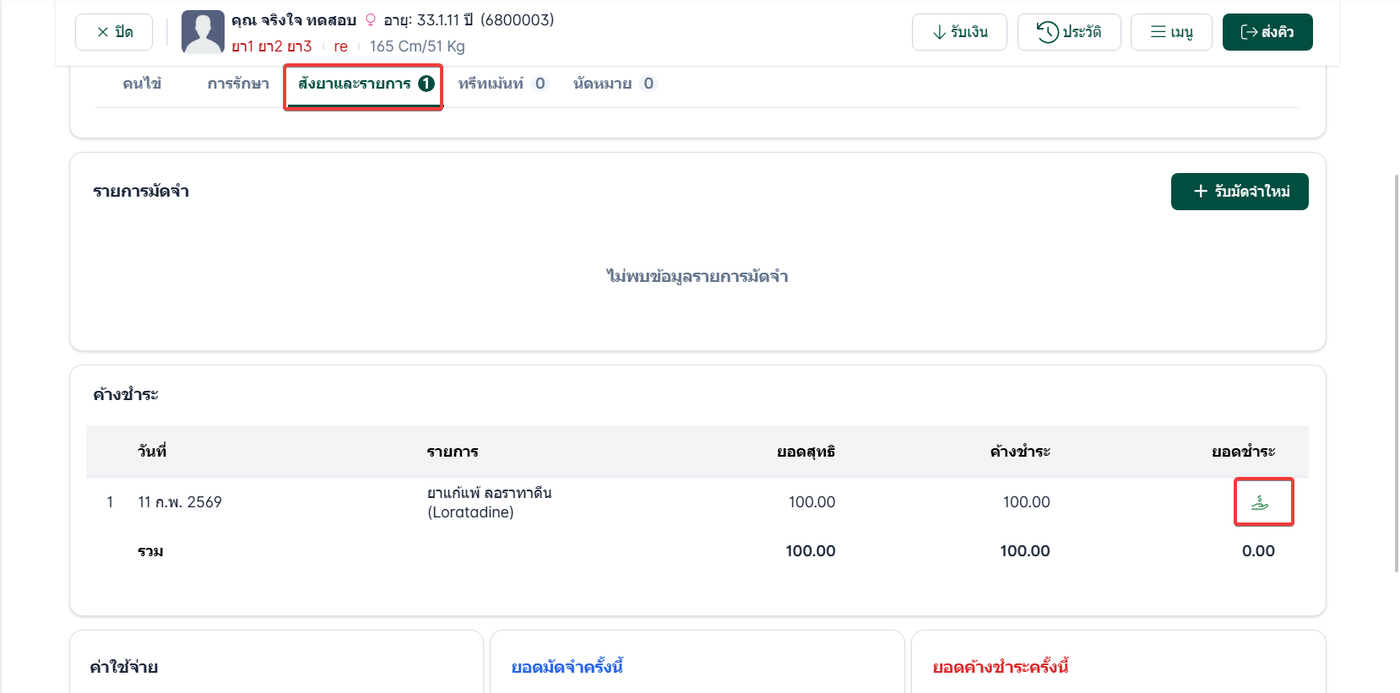
Task: Send to queue with ส่งคิว button
Action: tap(1268, 32)
